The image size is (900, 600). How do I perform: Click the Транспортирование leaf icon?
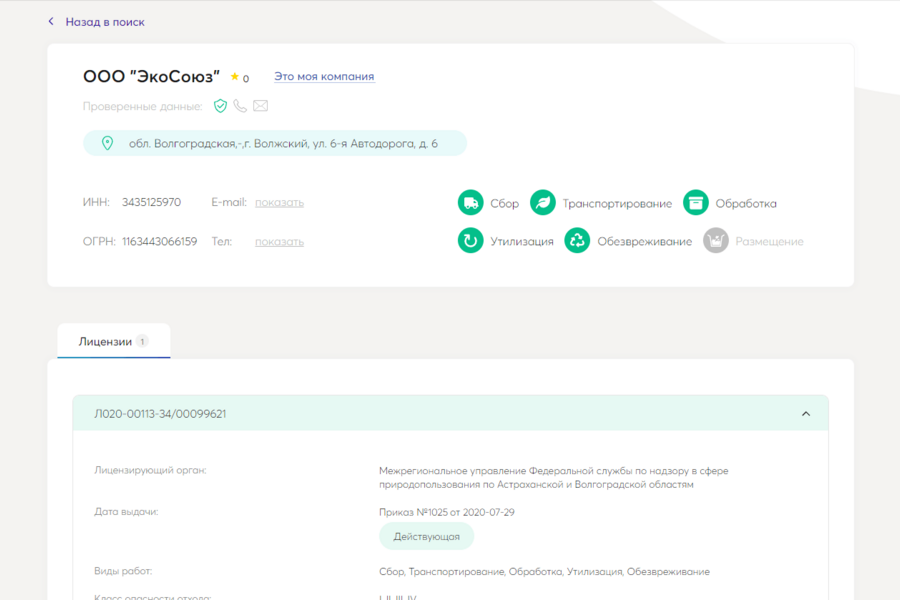[542, 203]
